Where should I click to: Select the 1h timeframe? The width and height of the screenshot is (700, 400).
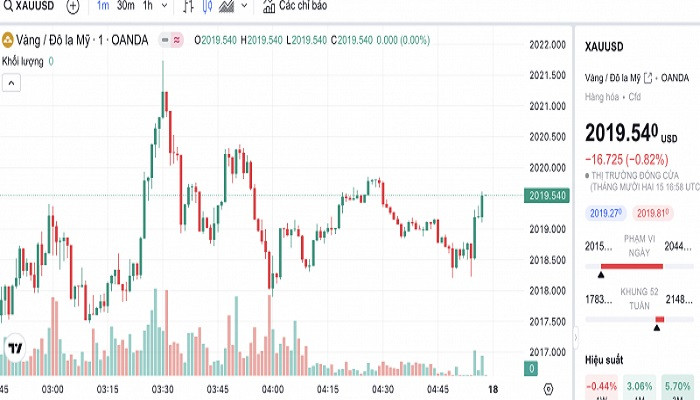click(x=147, y=6)
